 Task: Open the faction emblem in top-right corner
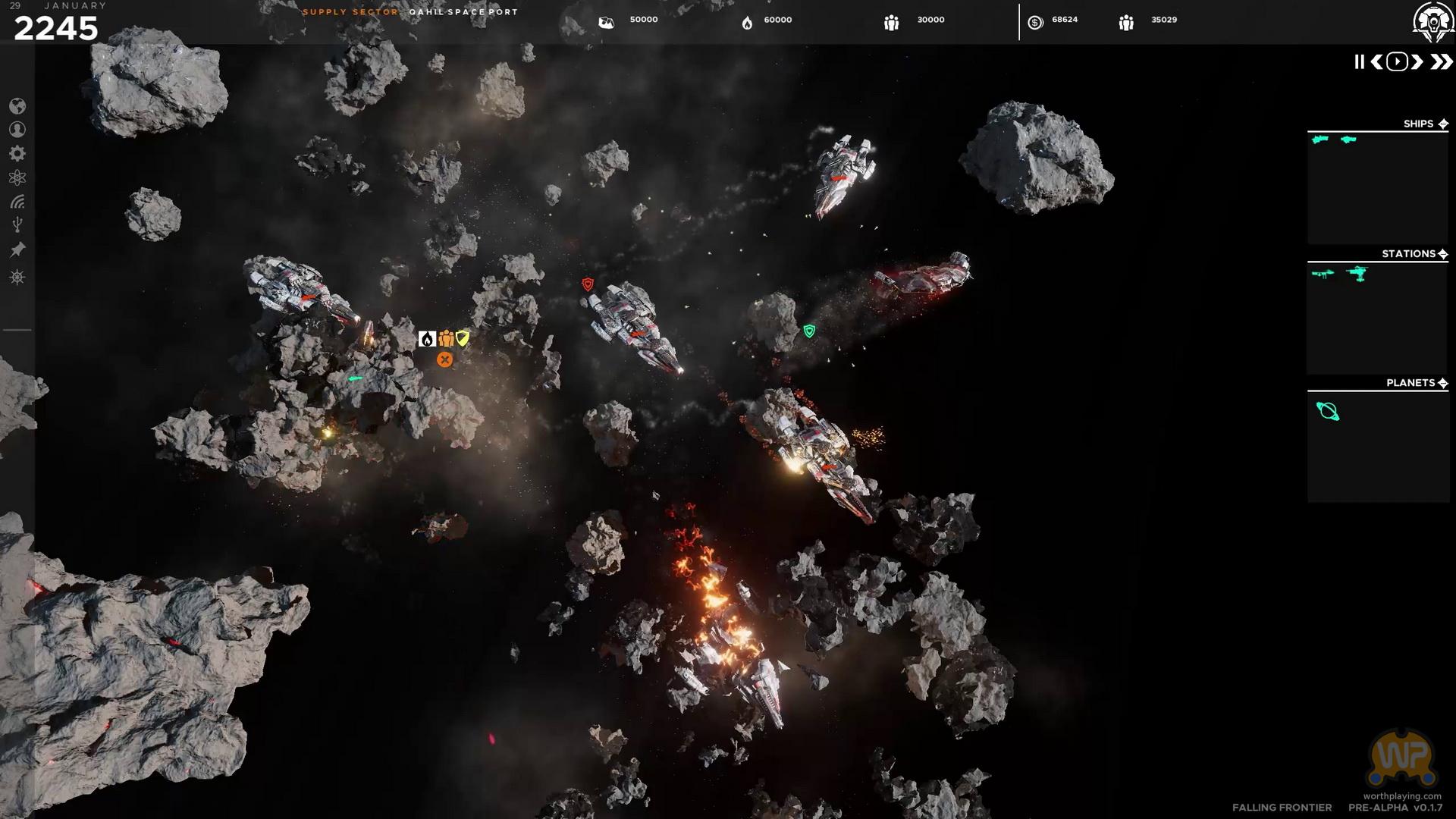point(1432,21)
